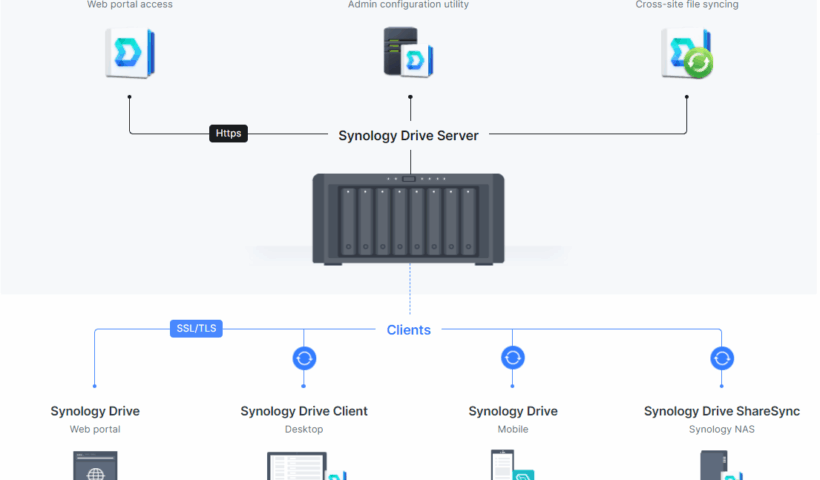Click the Https protocol badge

[x=228, y=133]
